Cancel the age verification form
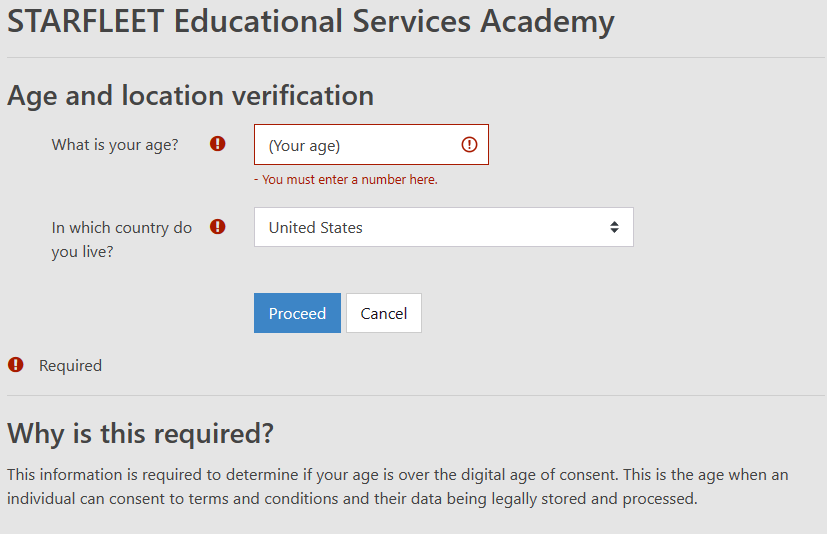 (x=383, y=313)
